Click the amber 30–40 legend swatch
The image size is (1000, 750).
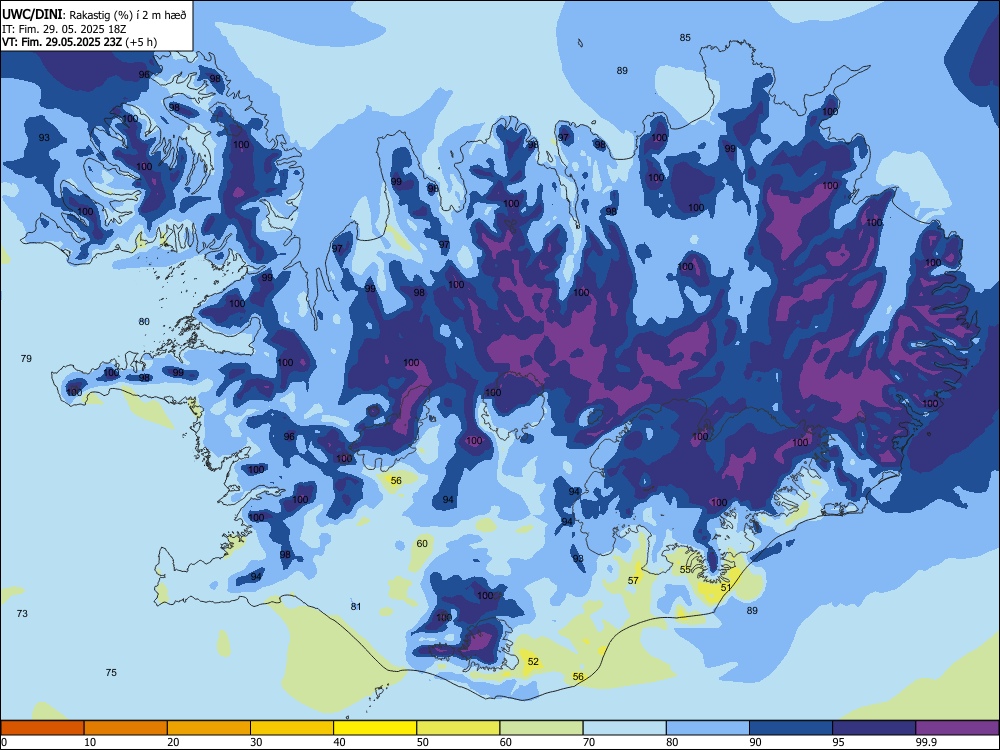(292, 728)
